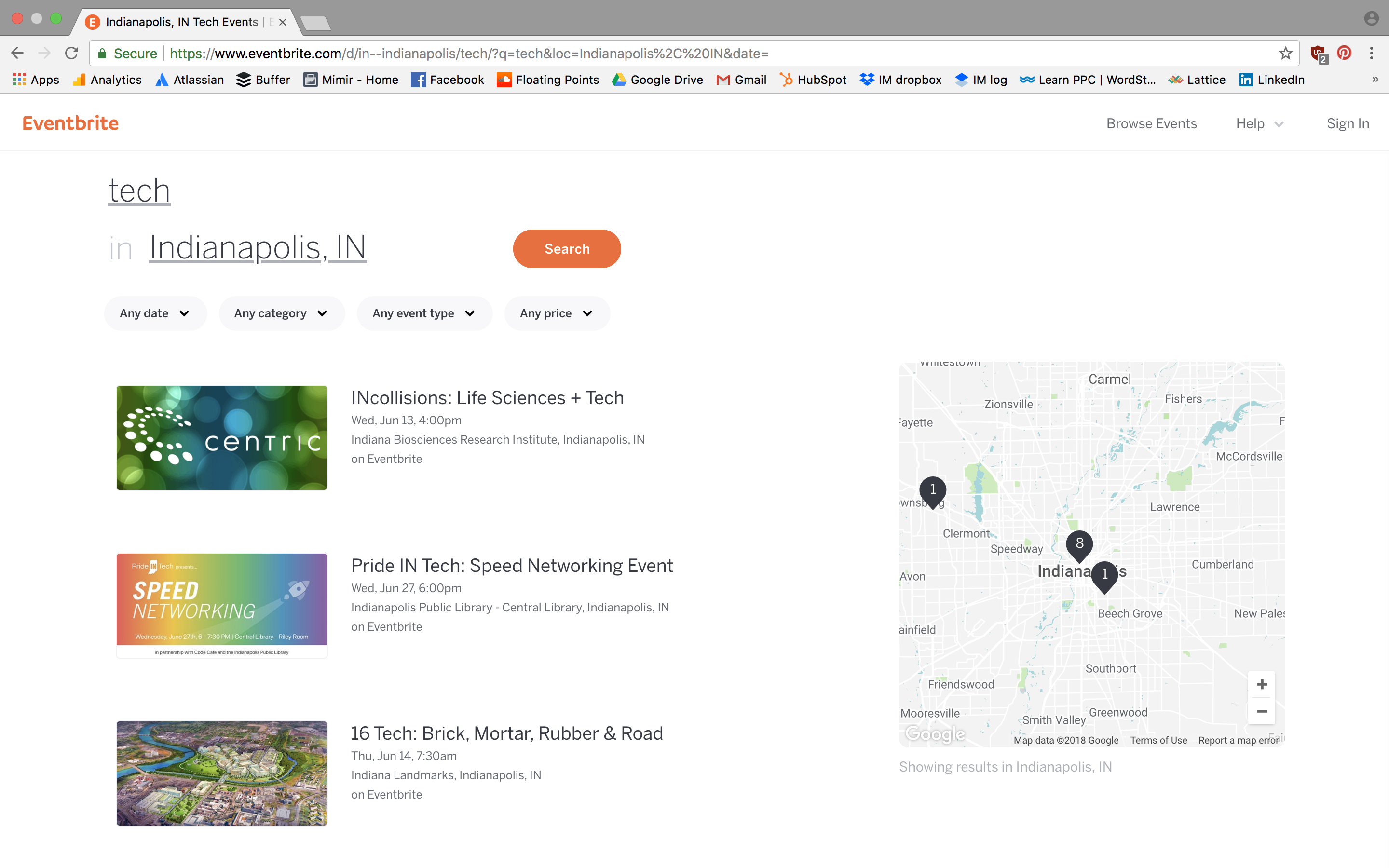Zoom in the map with plus button
Screen dimensions: 1389x868
pos(1262,684)
